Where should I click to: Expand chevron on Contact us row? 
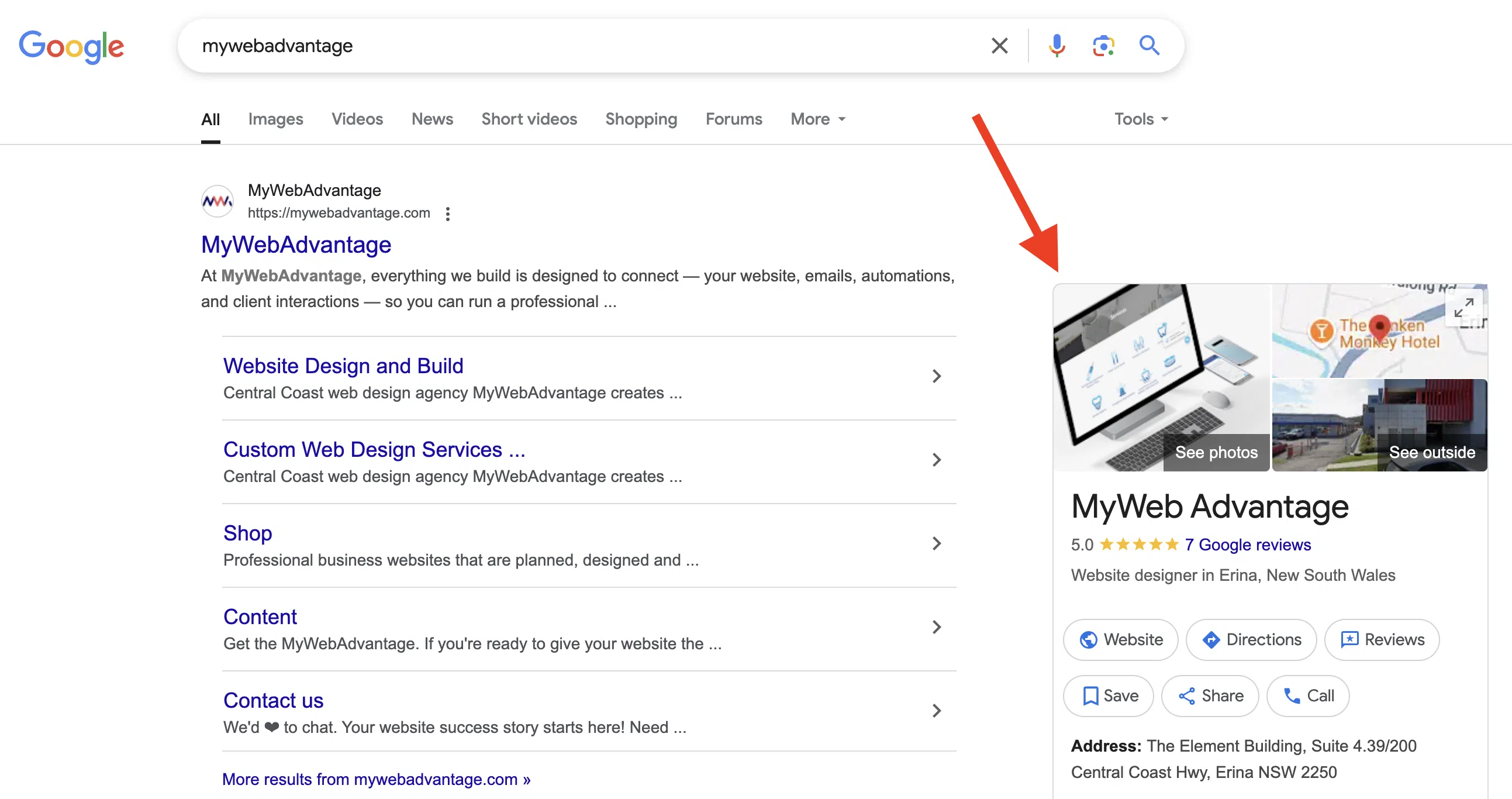click(937, 711)
